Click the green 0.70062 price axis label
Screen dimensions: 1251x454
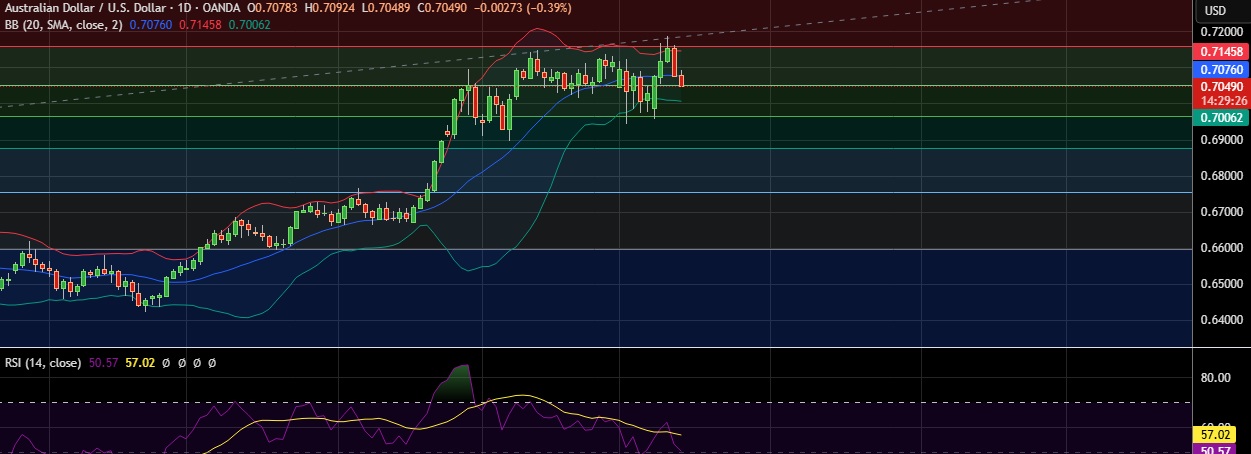coord(1222,118)
